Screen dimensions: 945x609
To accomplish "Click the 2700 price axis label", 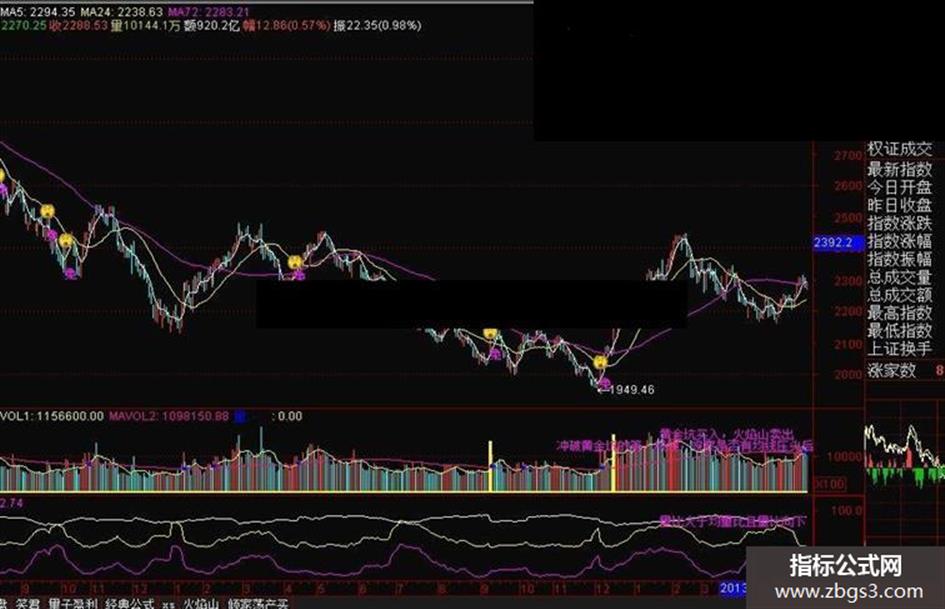I will [849, 156].
